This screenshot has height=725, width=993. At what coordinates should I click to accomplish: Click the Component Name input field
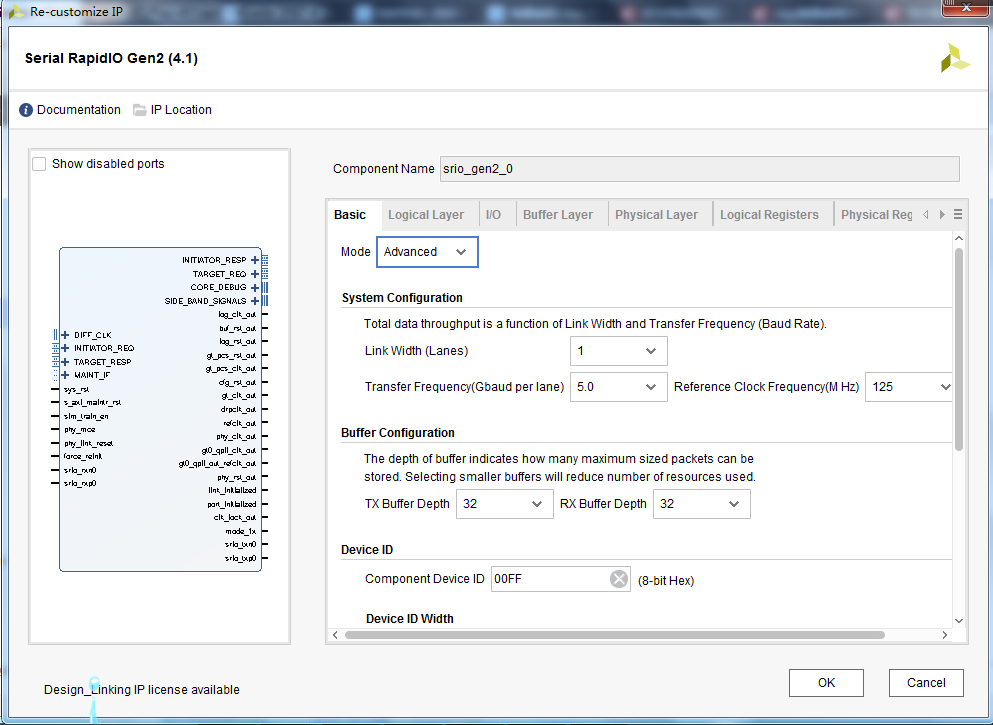click(x=700, y=168)
